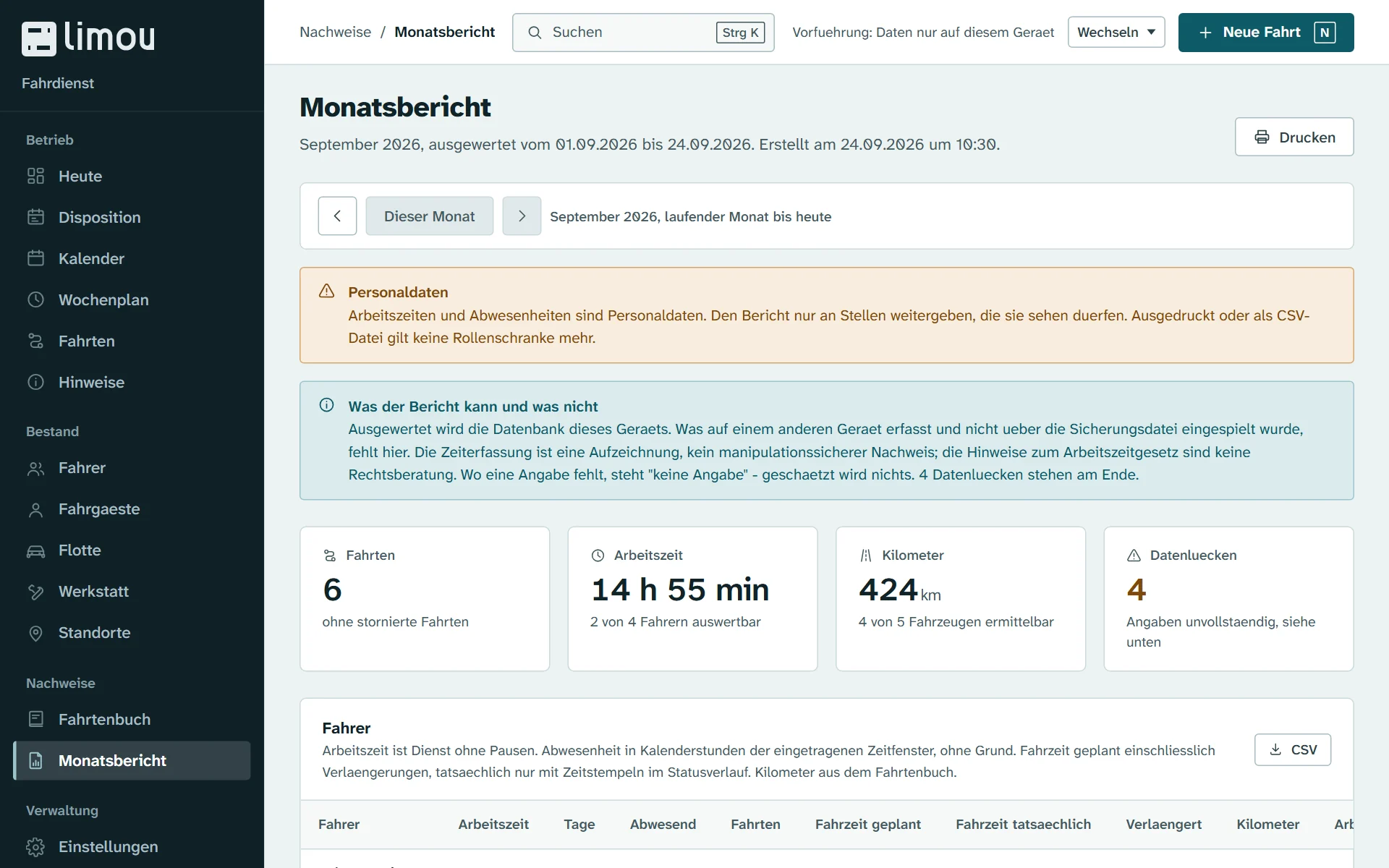Click info icon in report notice
The image size is (1389, 868).
tap(327, 405)
